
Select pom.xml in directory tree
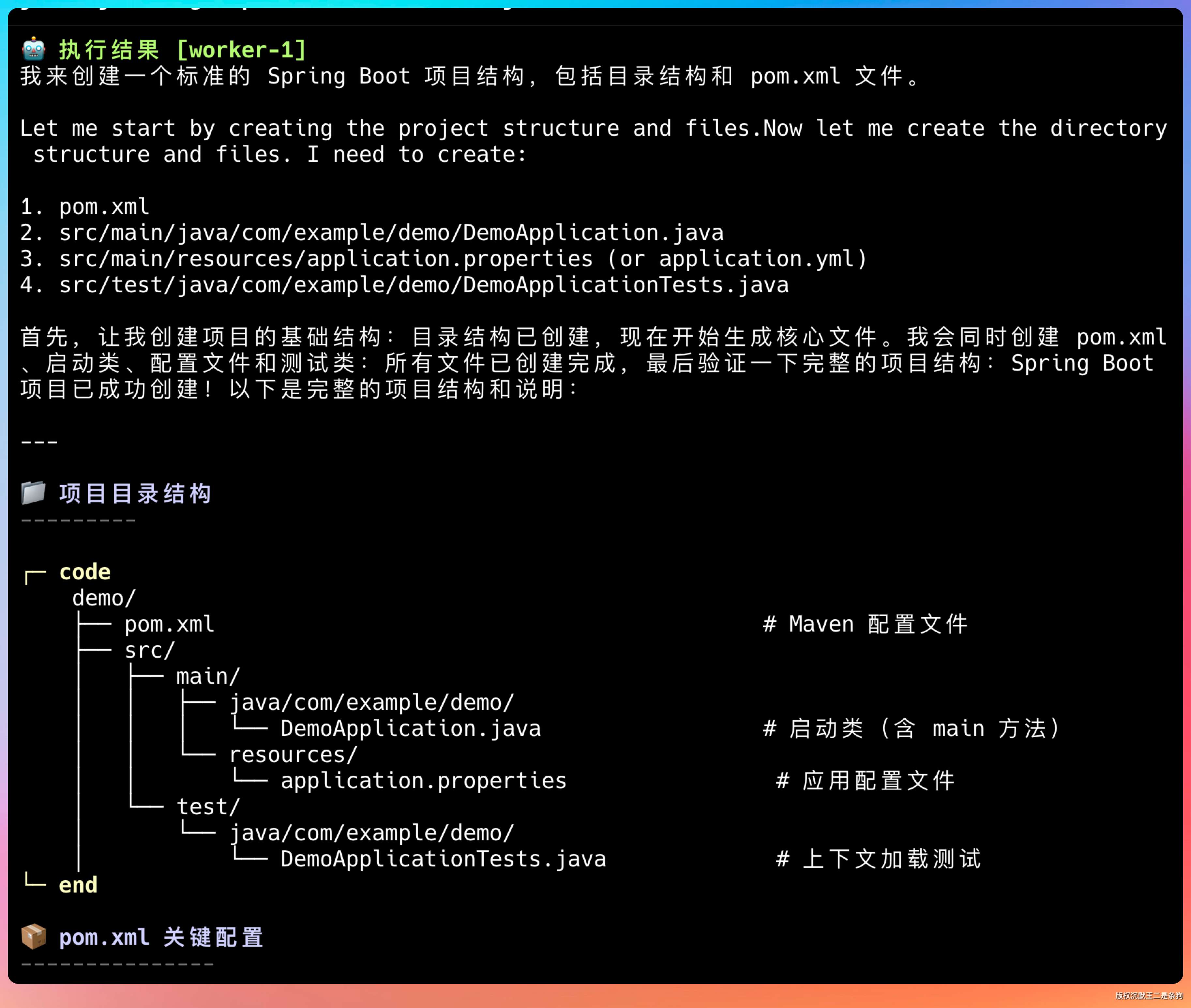point(169,624)
